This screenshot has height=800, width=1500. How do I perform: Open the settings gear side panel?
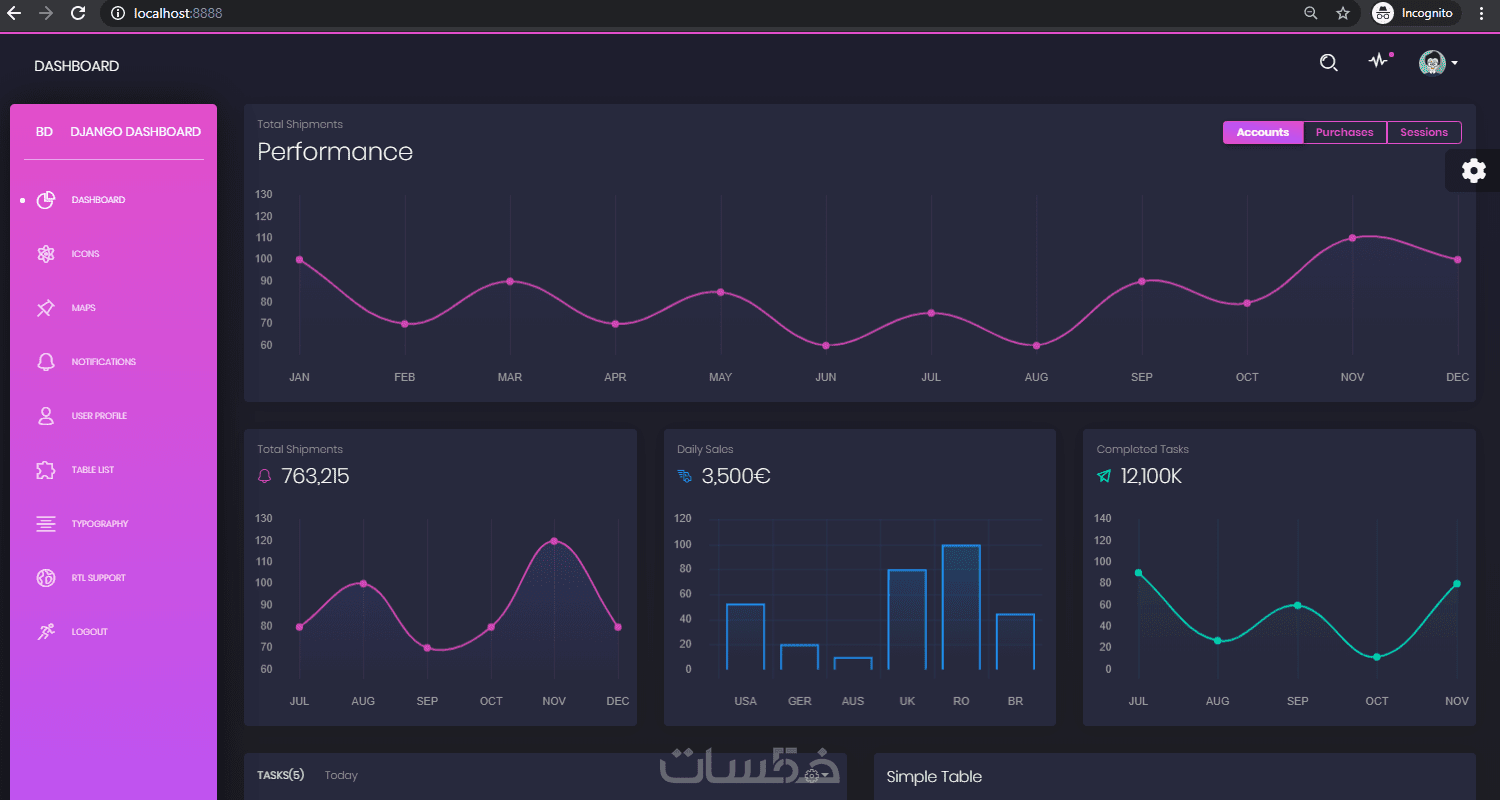point(1473,170)
